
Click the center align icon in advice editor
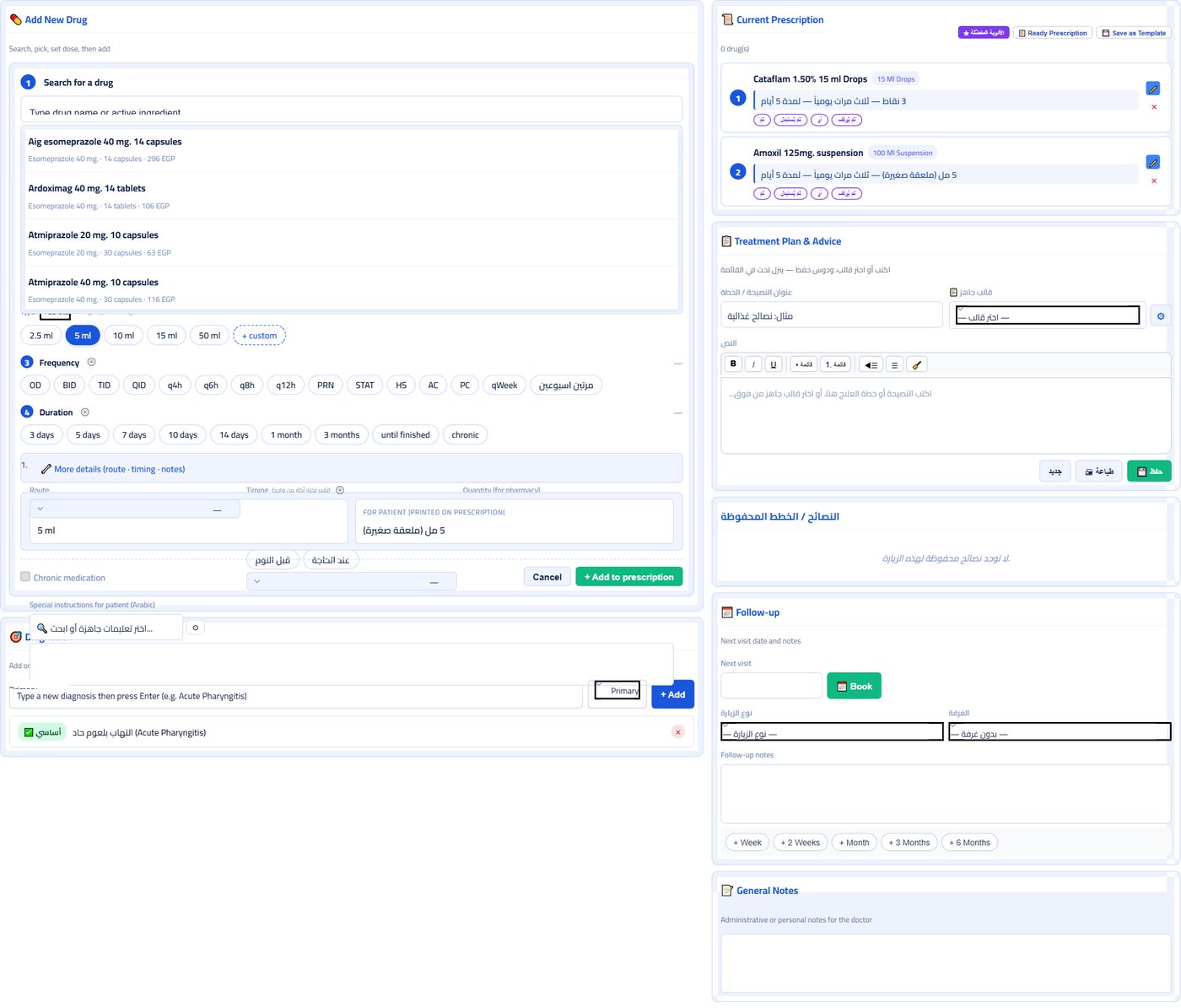[894, 364]
